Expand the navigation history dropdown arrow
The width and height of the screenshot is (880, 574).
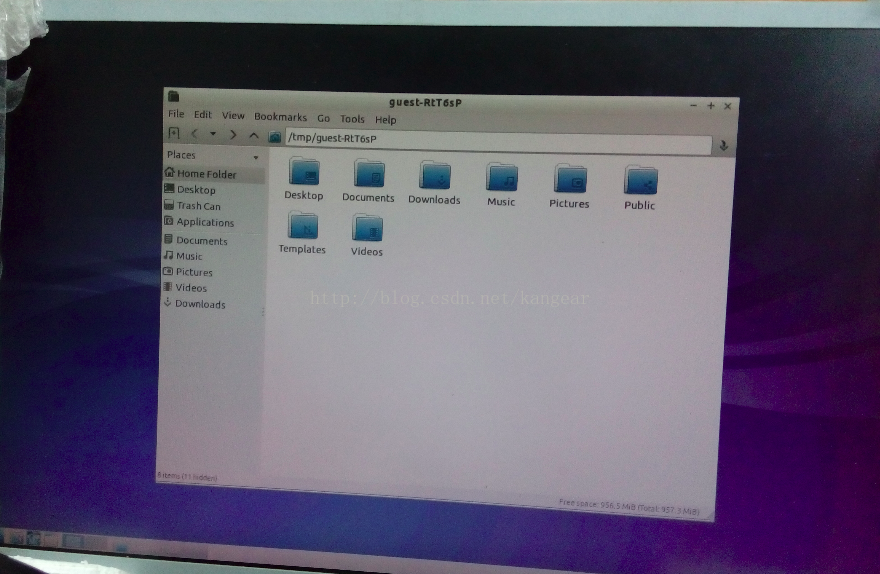pos(213,134)
